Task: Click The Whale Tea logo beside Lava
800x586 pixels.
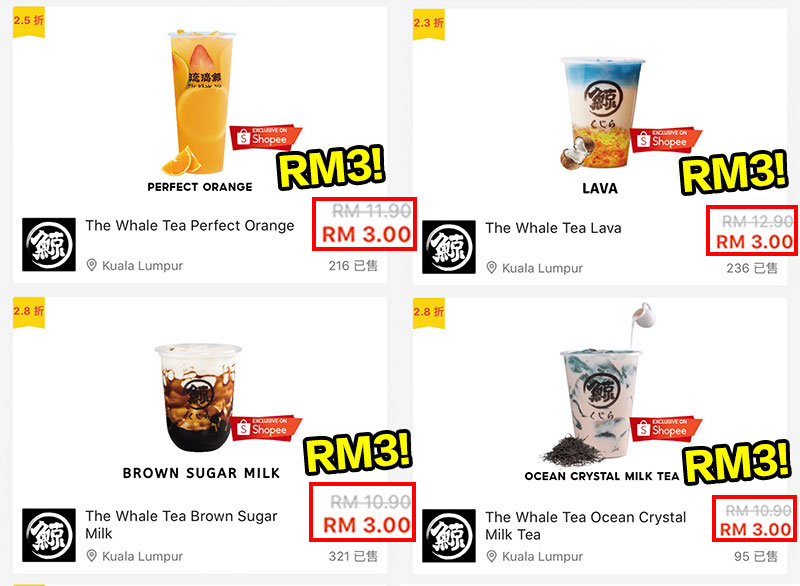Action: tap(449, 247)
